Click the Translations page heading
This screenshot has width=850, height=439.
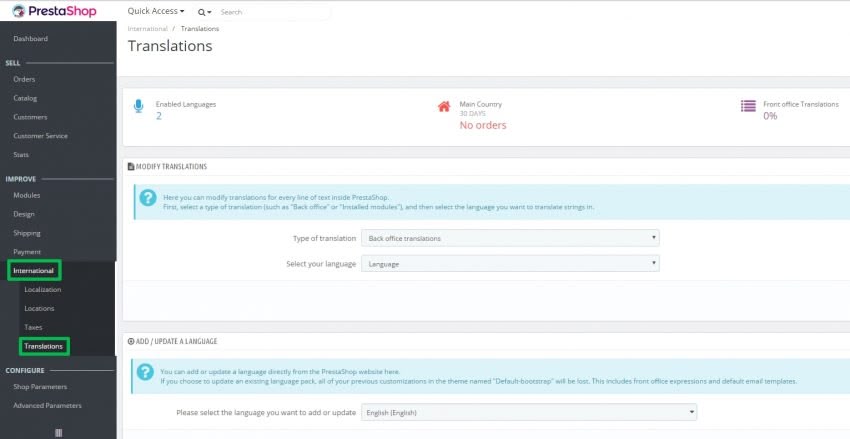pyautogui.click(x=170, y=46)
